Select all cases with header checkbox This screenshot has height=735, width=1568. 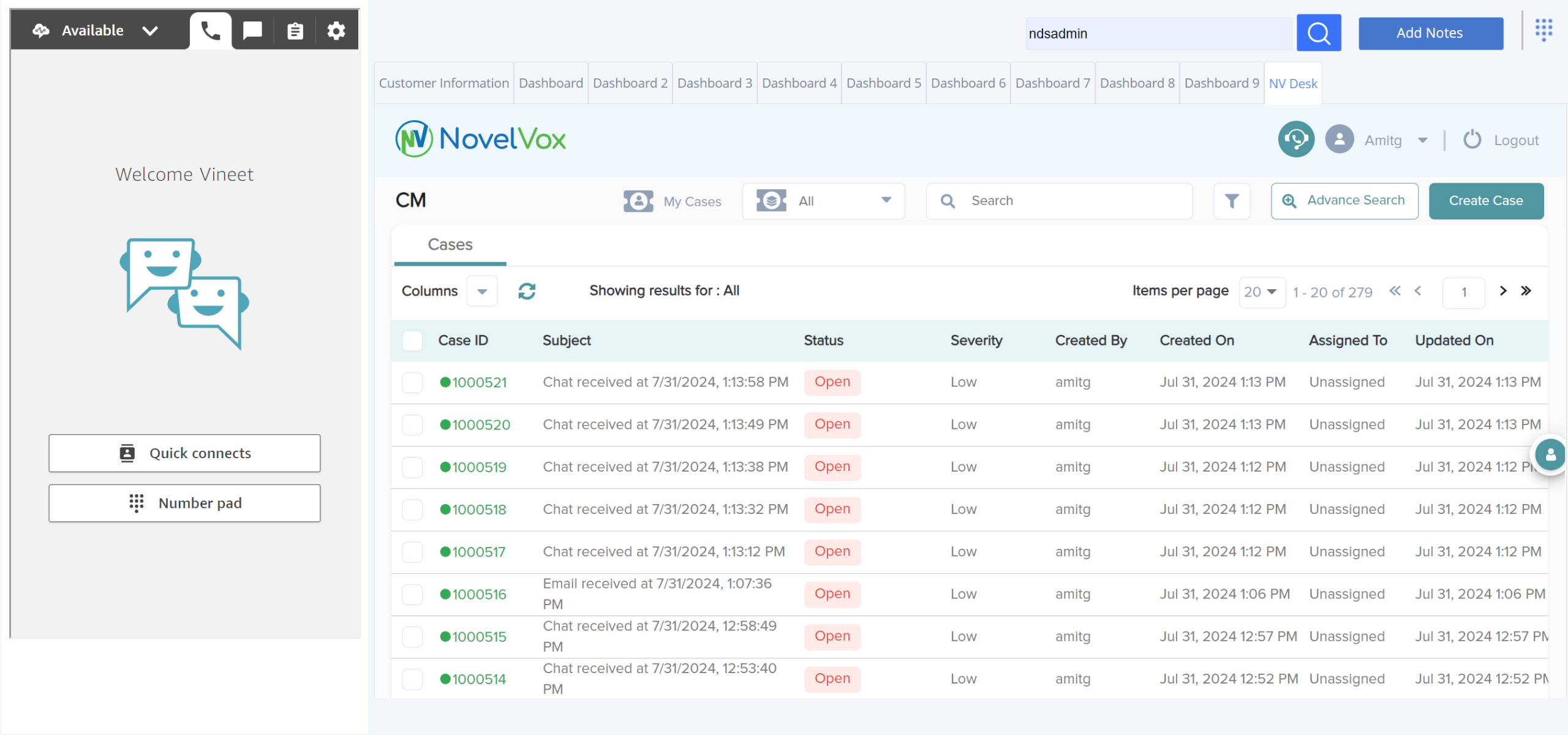pos(412,341)
